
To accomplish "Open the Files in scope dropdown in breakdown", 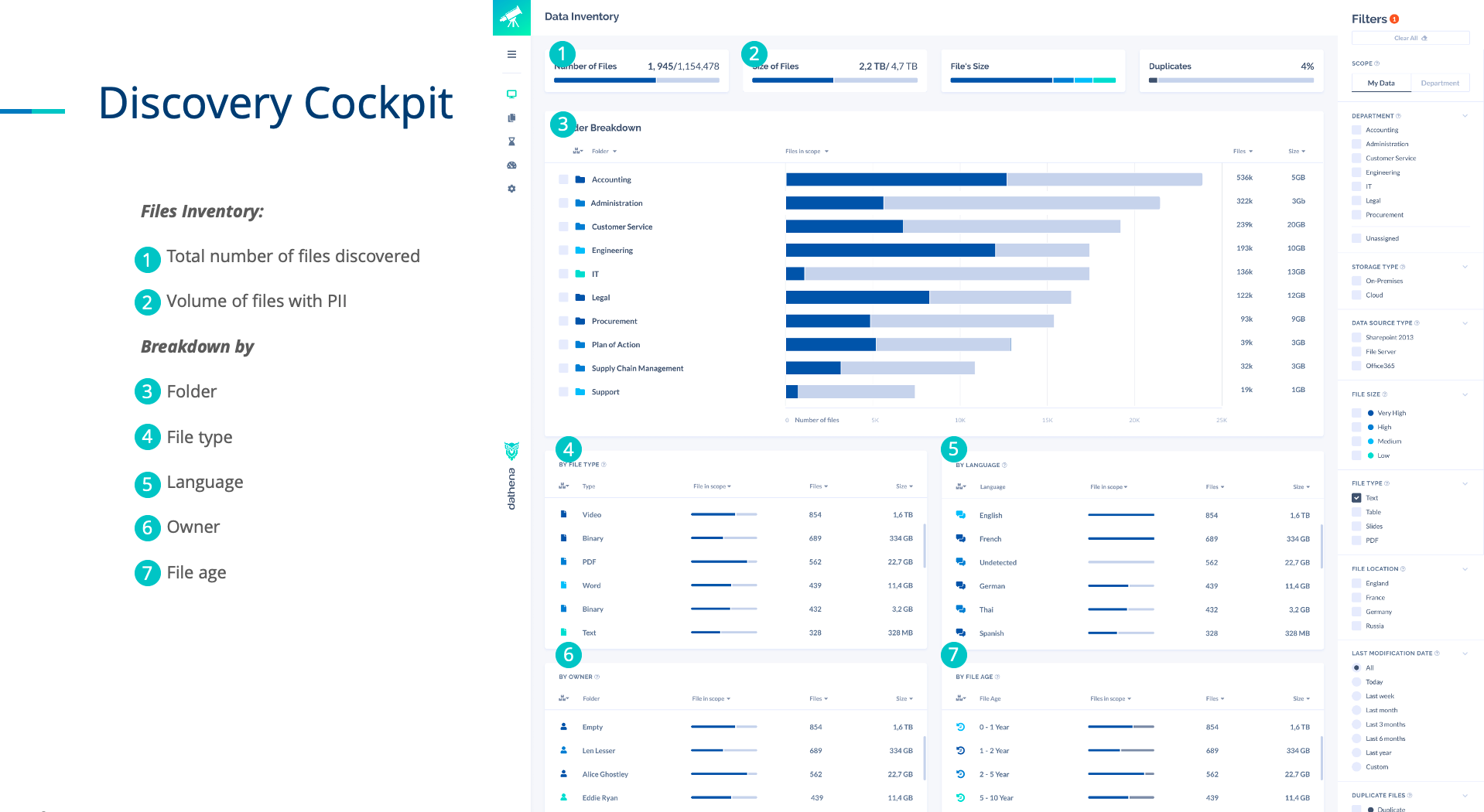I will pyautogui.click(x=807, y=151).
